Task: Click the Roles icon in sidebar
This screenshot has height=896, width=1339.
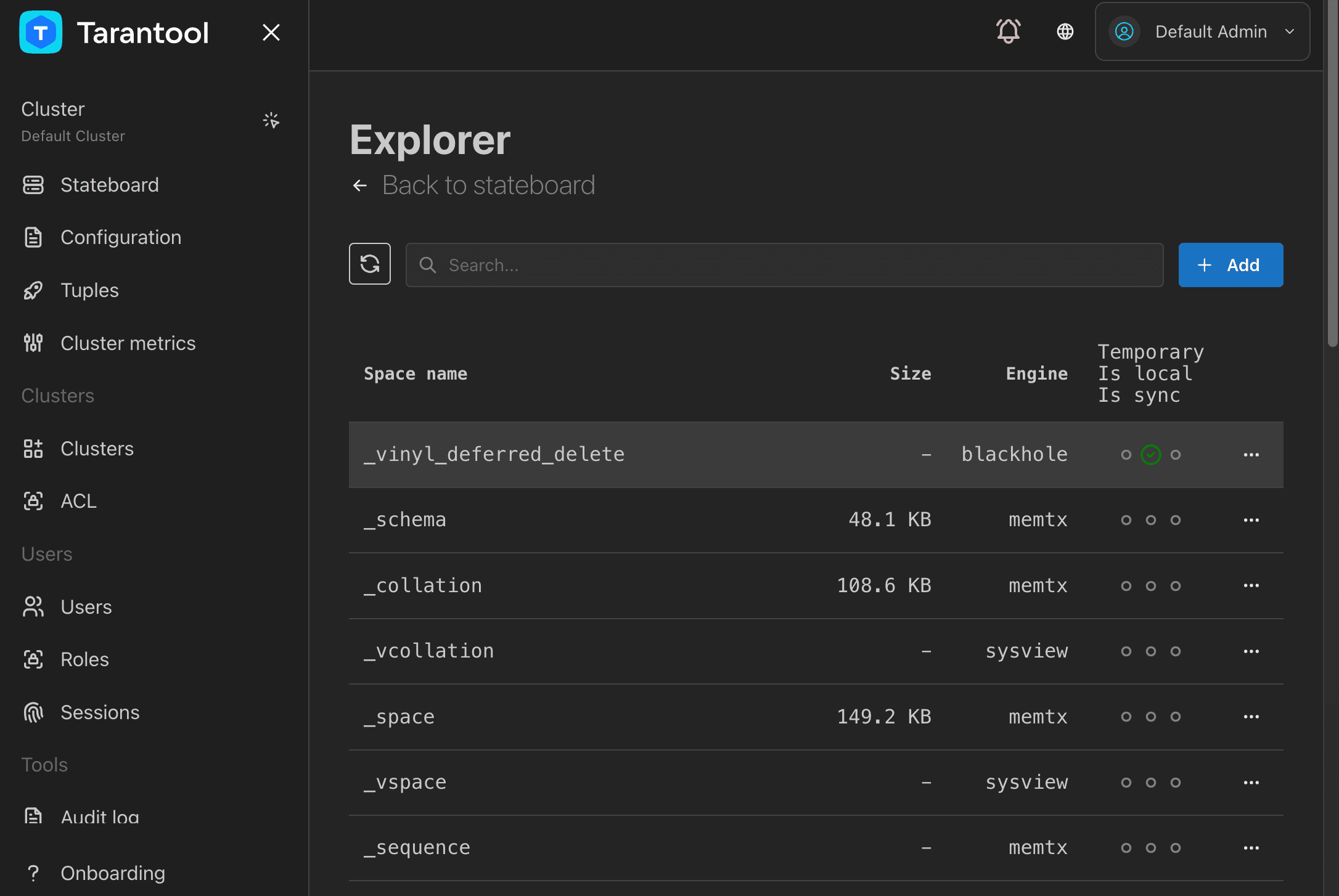Action: pos(33,659)
